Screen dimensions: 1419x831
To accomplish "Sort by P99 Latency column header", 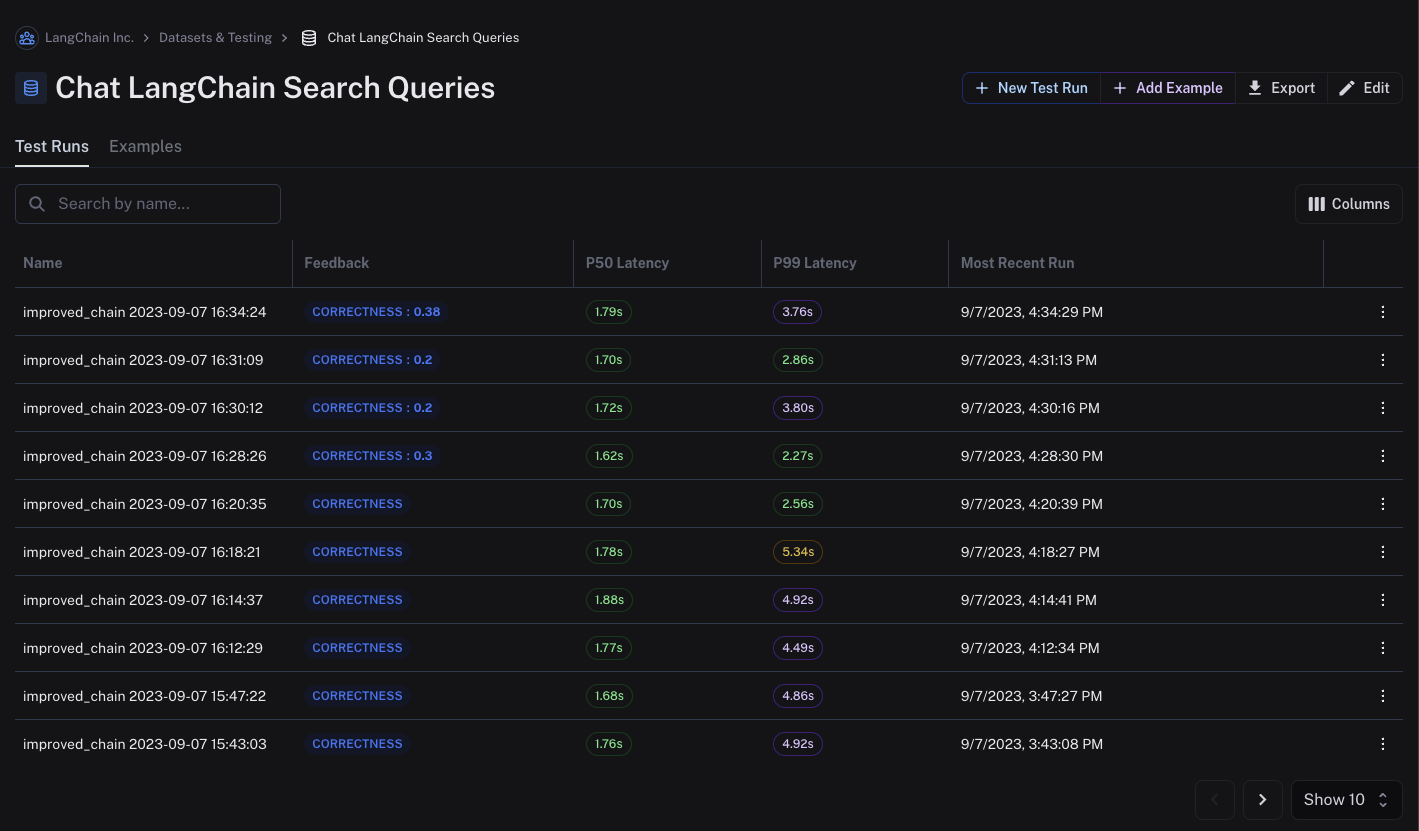I will [x=815, y=263].
